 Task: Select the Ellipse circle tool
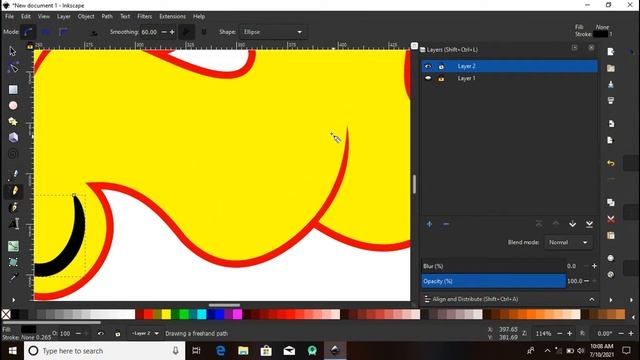13,105
